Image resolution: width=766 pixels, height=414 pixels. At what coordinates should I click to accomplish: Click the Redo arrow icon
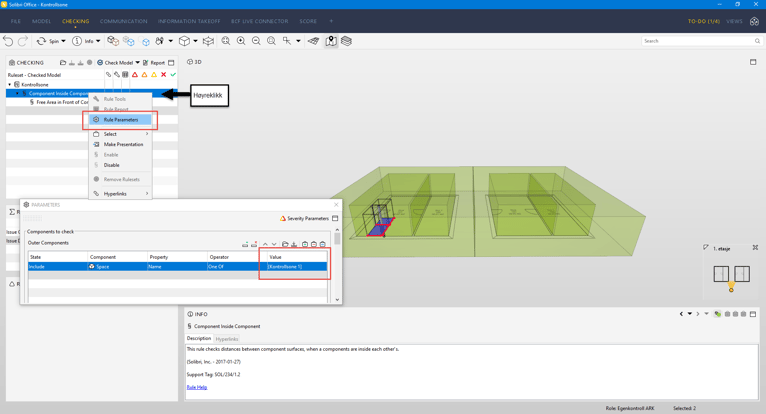(23, 41)
